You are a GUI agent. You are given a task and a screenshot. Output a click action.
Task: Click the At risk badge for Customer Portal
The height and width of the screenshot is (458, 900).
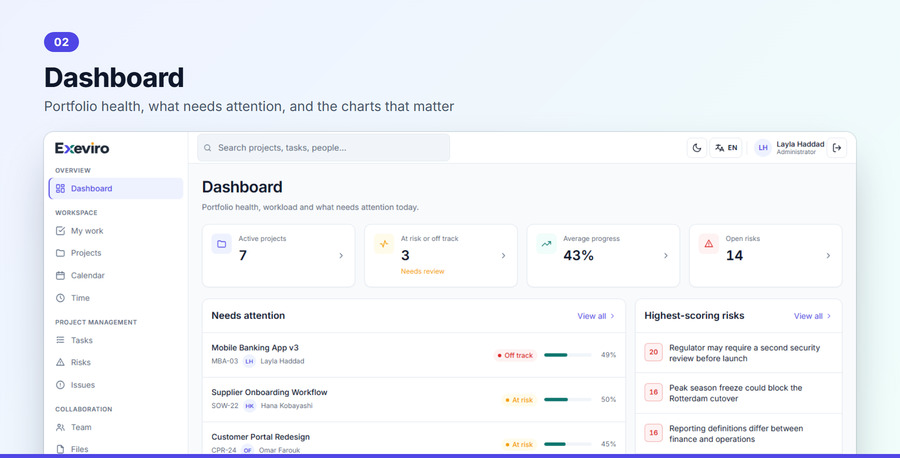point(519,445)
